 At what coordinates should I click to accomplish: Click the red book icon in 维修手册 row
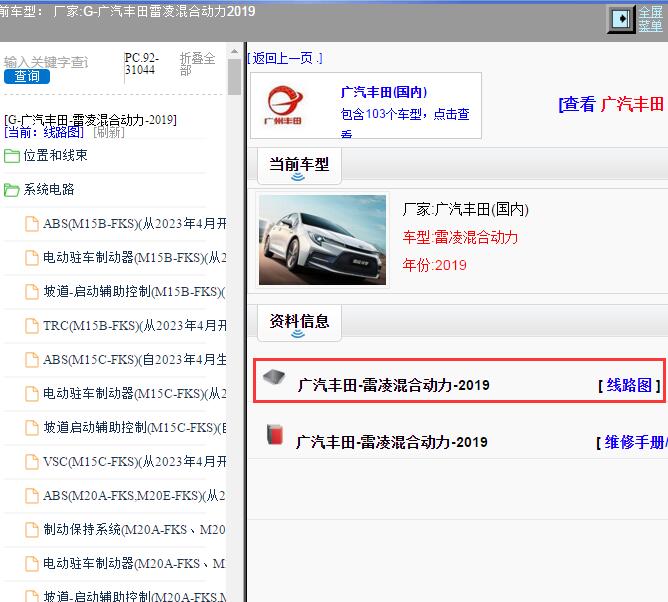[275, 435]
